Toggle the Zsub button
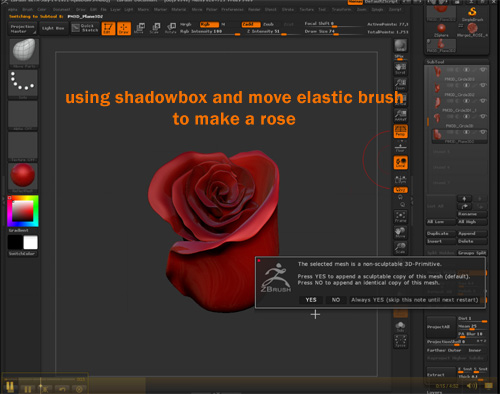 click(269, 24)
